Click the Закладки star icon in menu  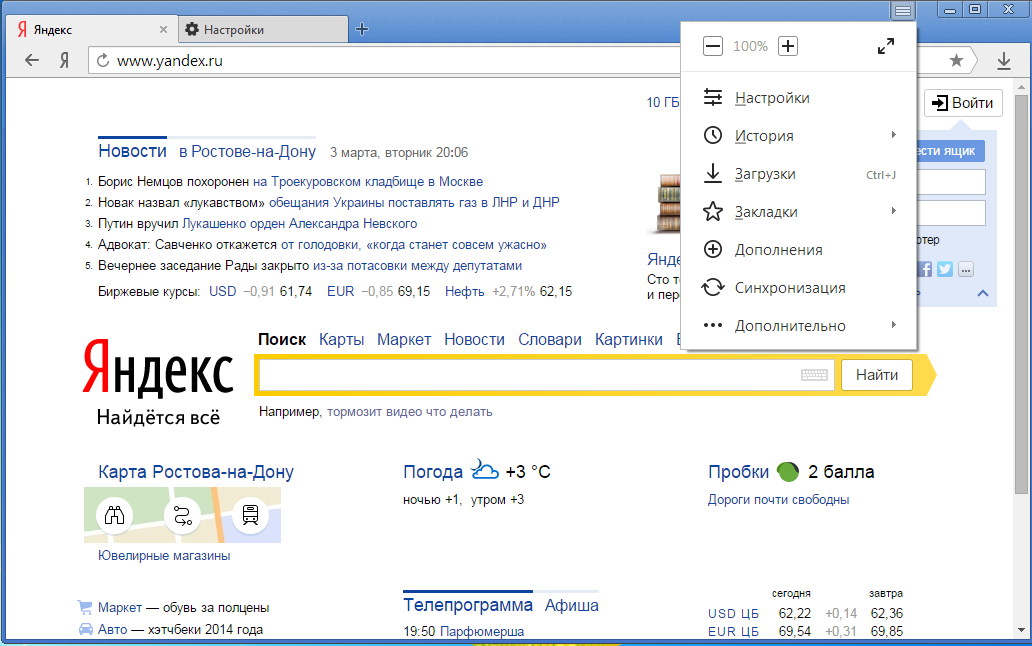713,211
